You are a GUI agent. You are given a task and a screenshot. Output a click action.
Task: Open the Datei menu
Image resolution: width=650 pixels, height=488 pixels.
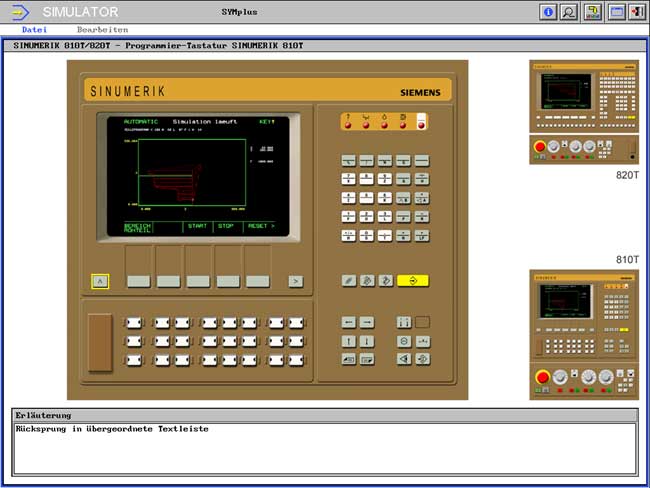pyautogui.click(x=34, y=29)
